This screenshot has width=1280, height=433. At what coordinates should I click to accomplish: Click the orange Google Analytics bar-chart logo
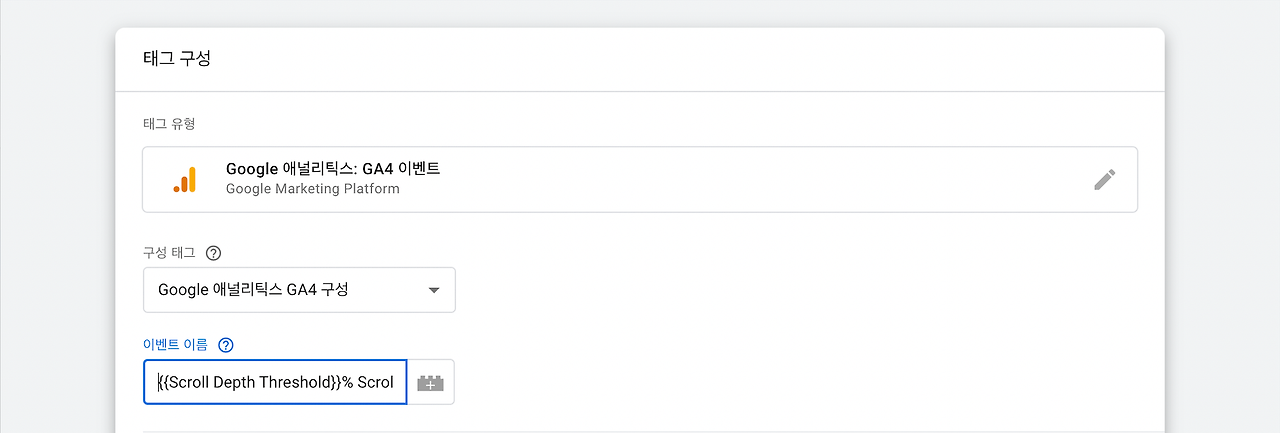[185, 180]
